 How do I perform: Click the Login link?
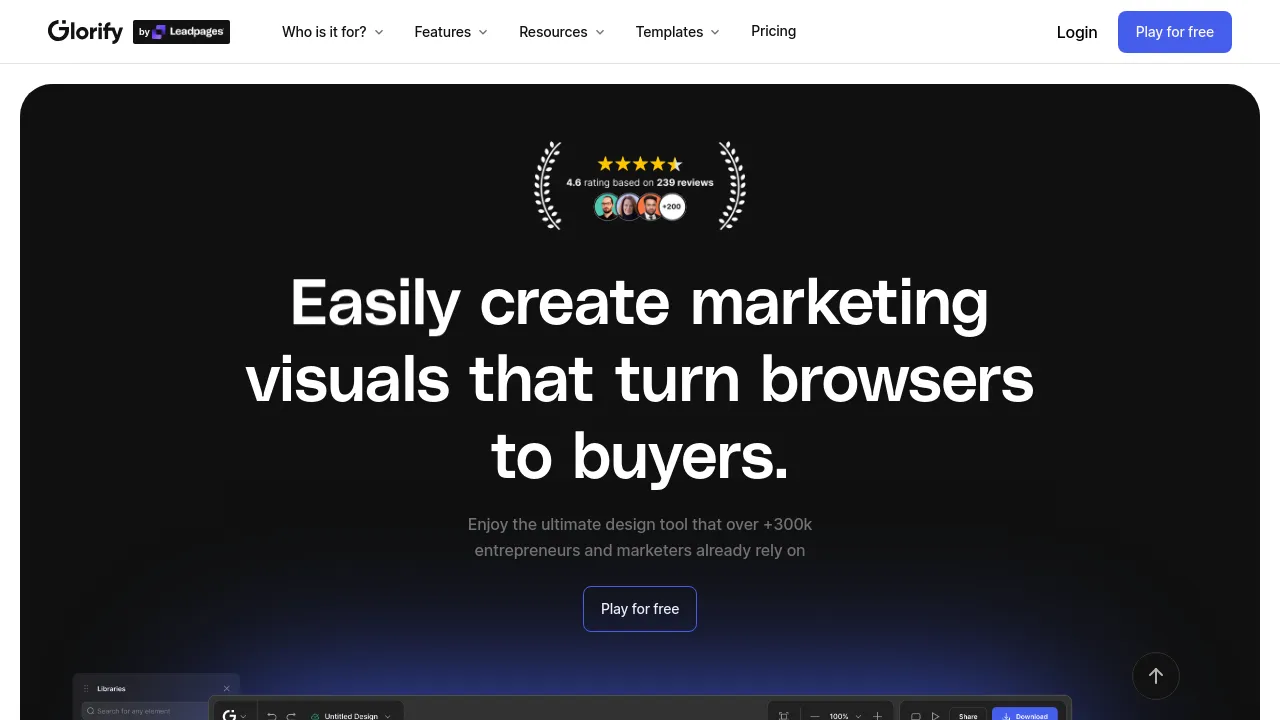coord(1077,32)
